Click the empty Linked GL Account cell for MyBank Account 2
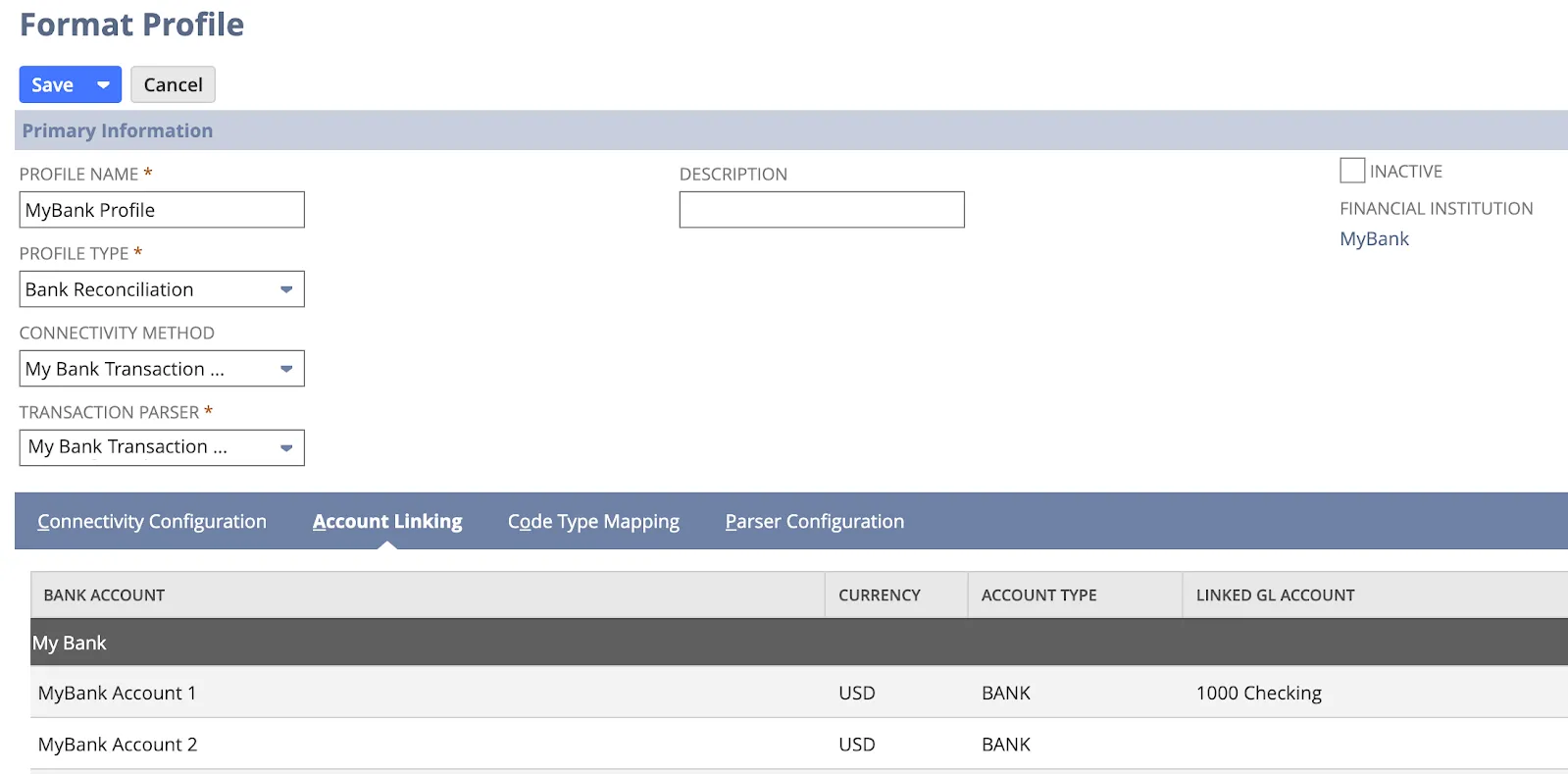This screenshot has height=774, width=1568. 1375,744
